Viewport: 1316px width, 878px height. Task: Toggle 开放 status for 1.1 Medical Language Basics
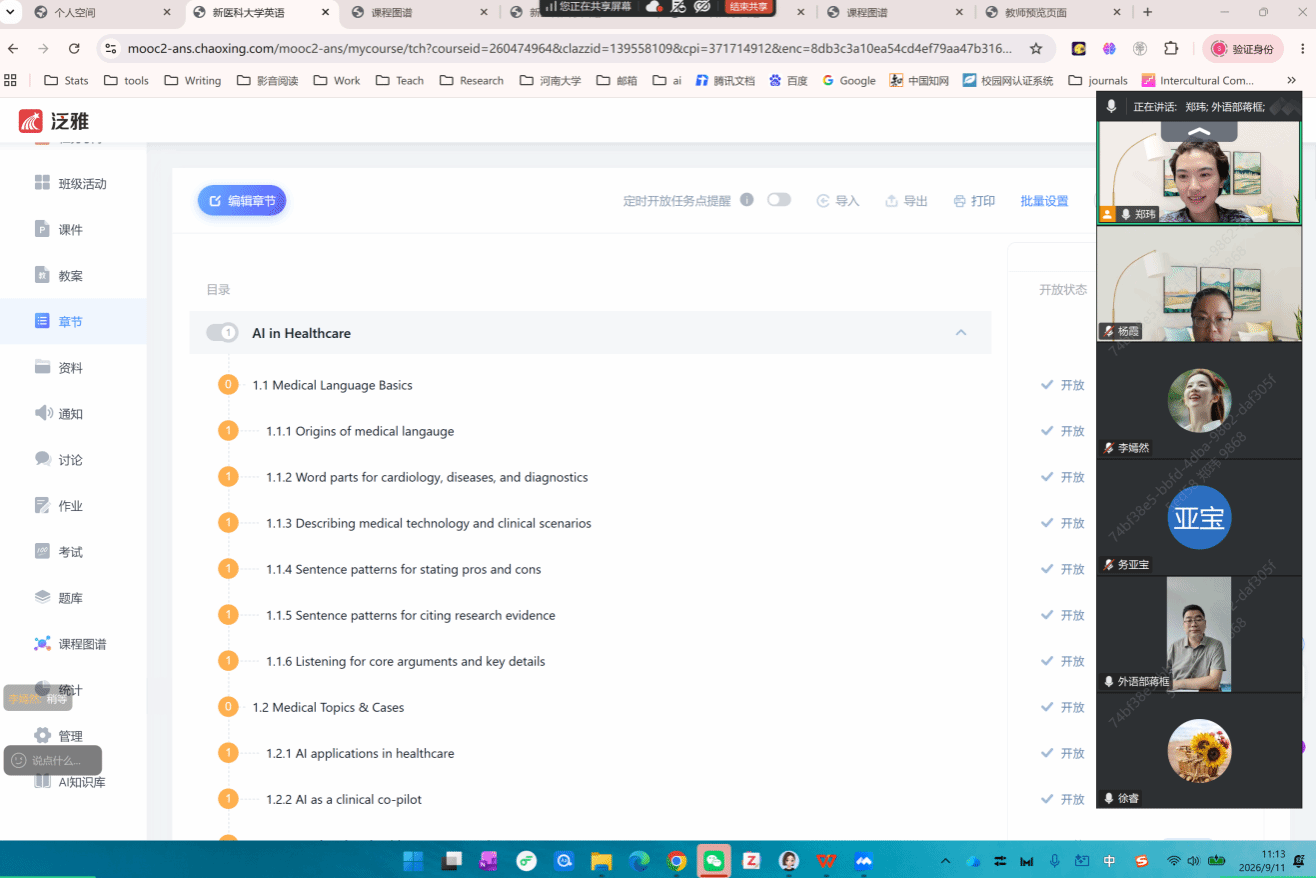pos(1062,385)
